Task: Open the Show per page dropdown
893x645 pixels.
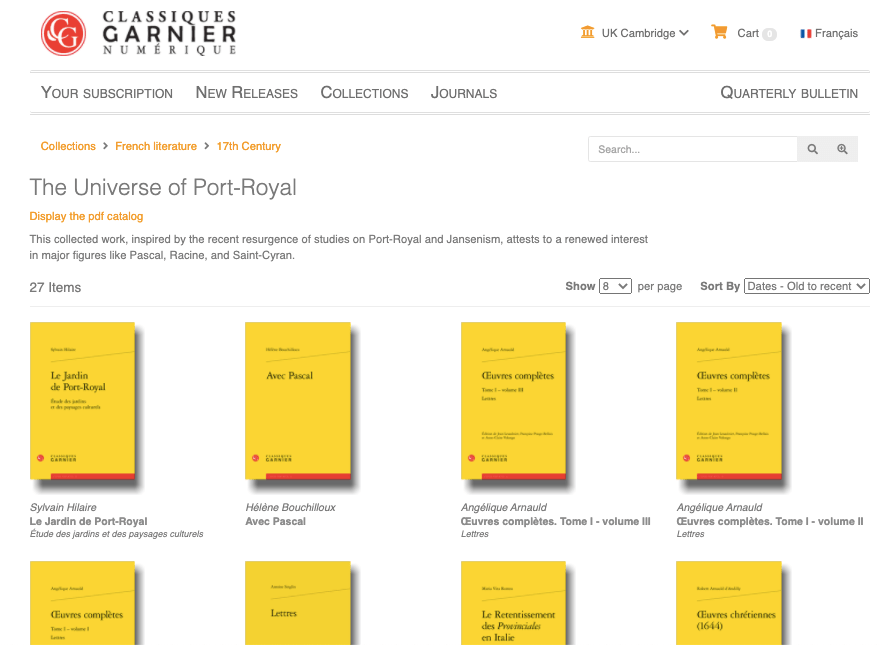Action: click(x=615, y=286)
